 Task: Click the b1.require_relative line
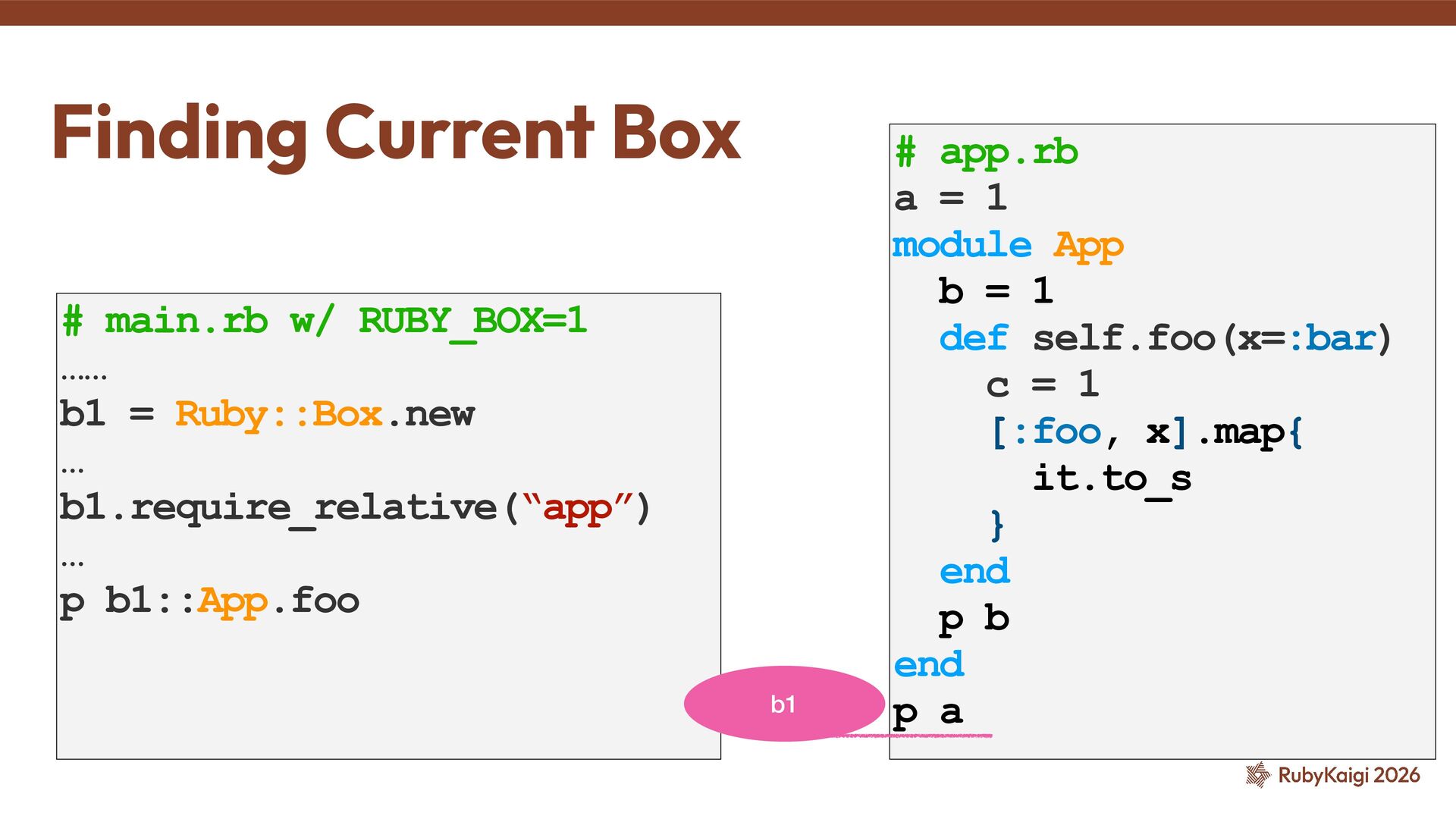[354, 507]
